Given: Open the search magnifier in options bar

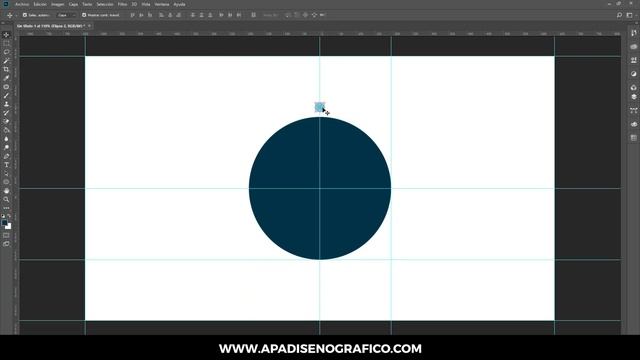Looking at the screenshot, I should tap(619, 15).
